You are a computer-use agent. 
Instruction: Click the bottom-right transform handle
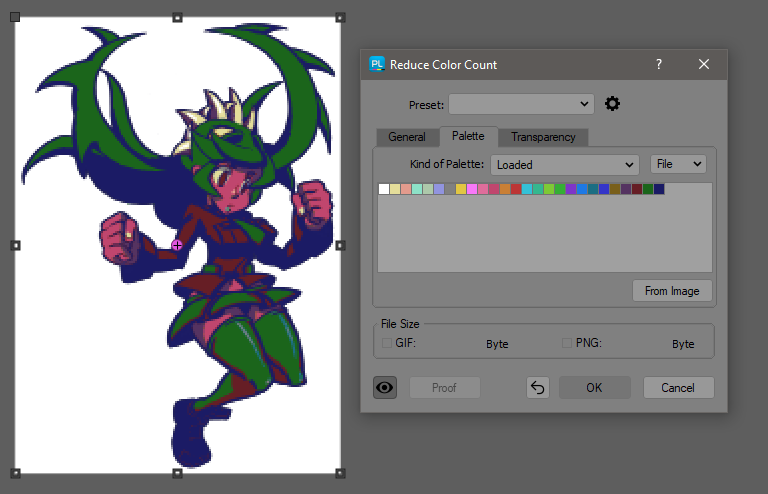click(x=340, y=473)
